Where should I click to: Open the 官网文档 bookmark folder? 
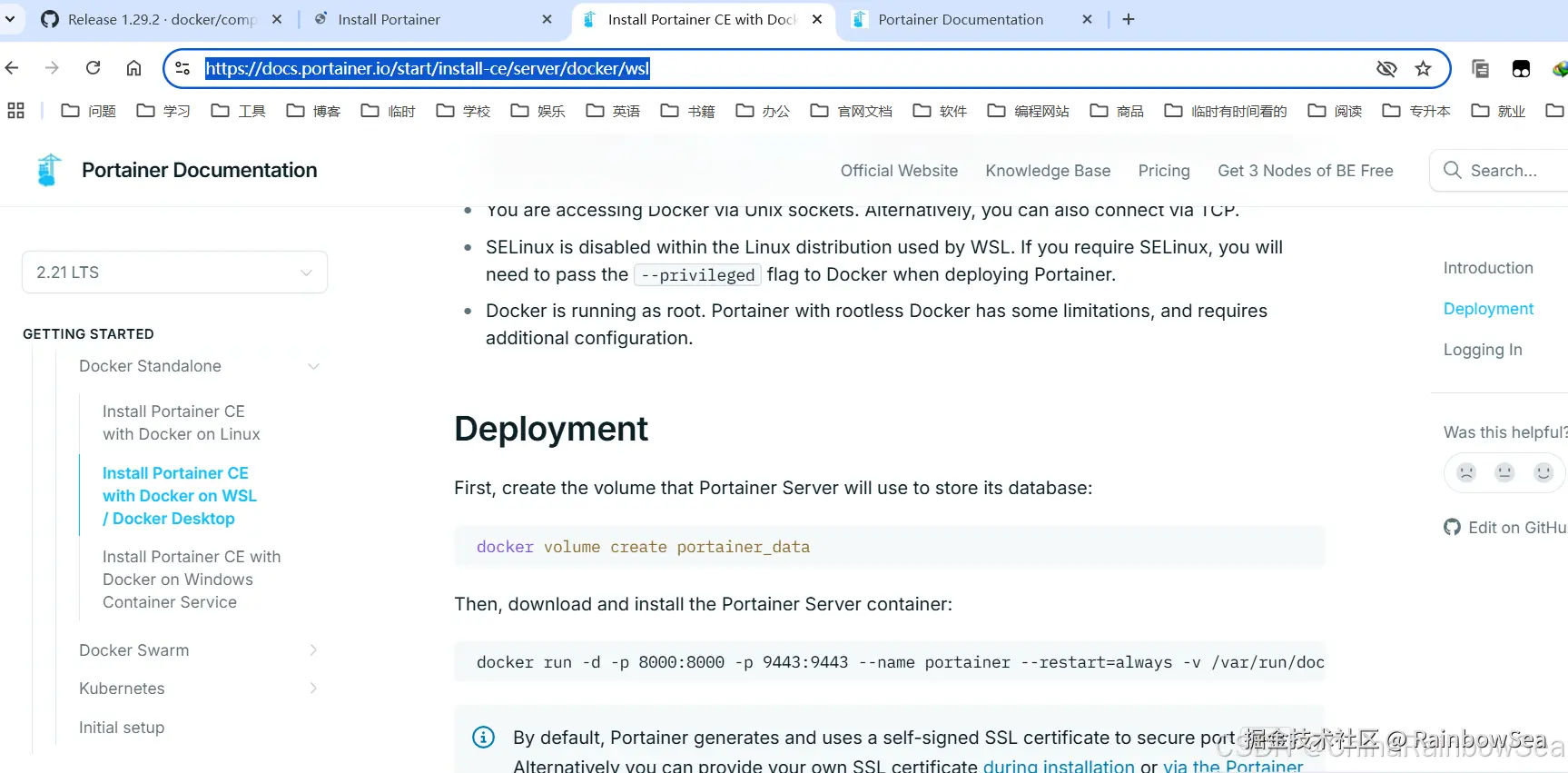coord(852,111)
